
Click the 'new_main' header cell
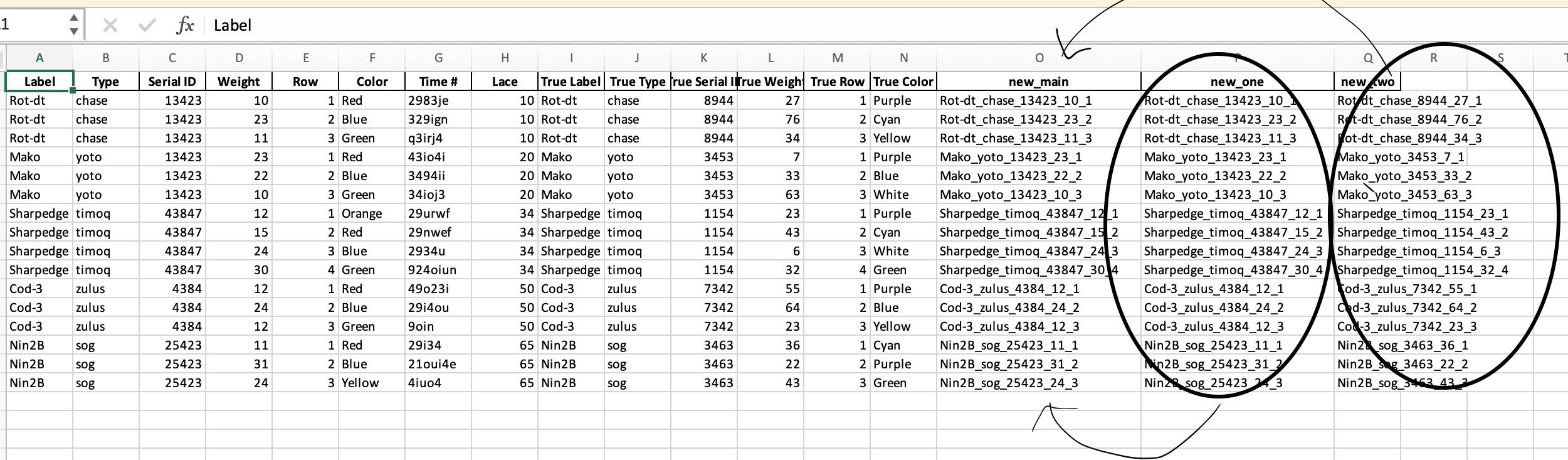1039,82
